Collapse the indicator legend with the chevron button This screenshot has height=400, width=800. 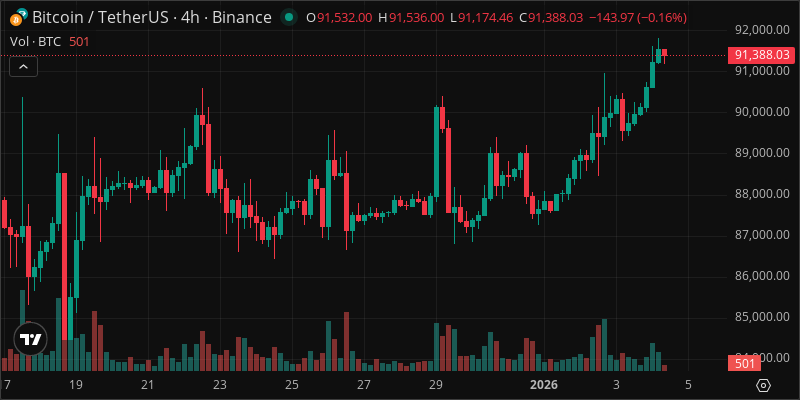point(23,67)
